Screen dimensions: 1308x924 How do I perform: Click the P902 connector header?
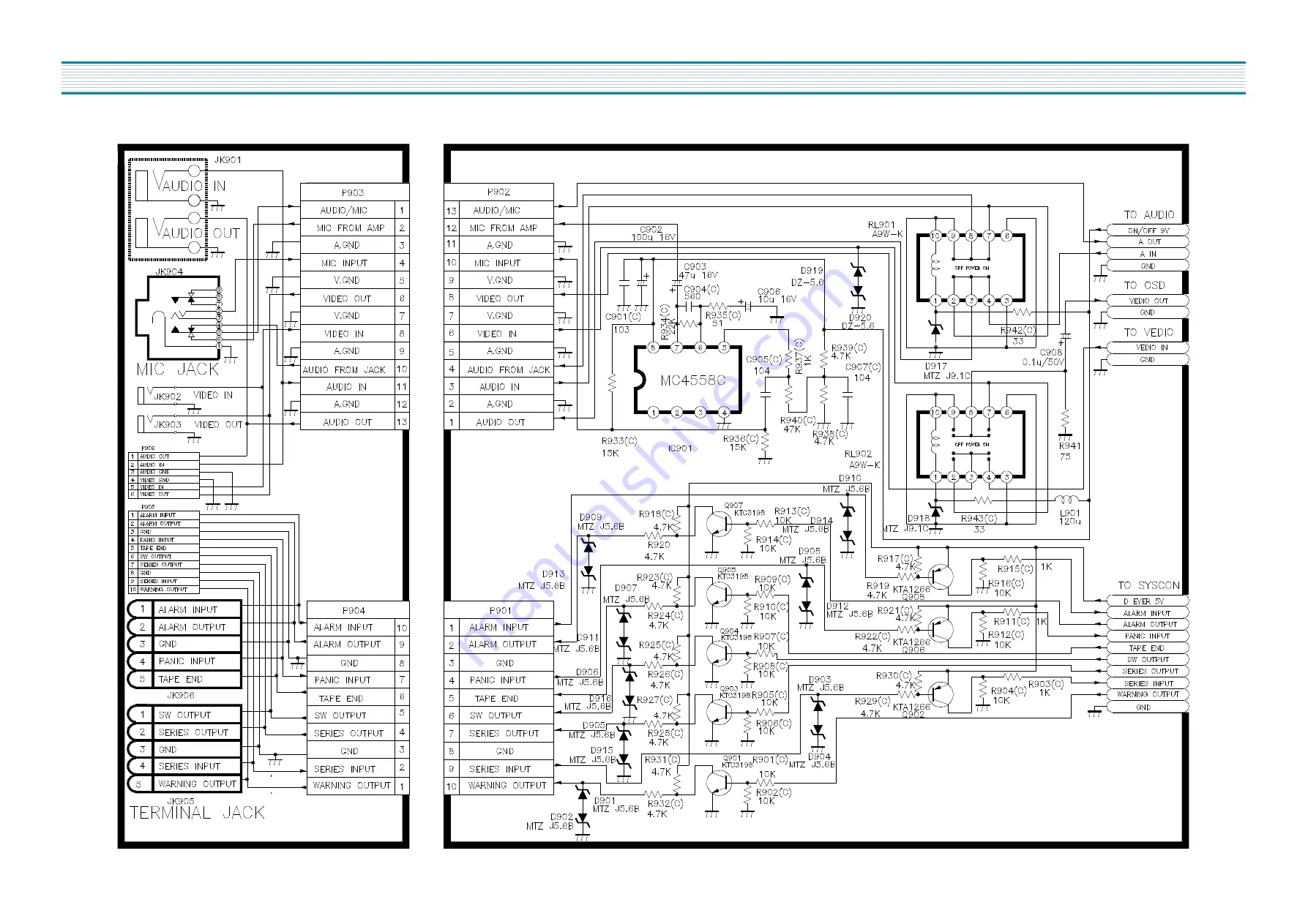(x=499, y=192)
